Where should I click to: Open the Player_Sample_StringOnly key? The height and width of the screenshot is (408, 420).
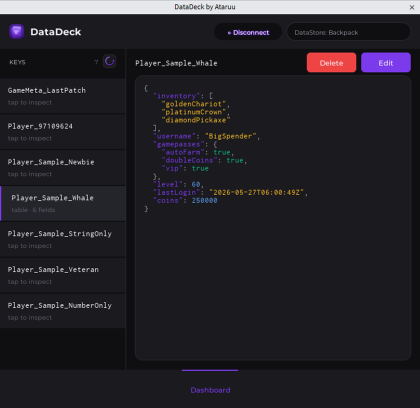pyautogui.click(x=63, y=239)
